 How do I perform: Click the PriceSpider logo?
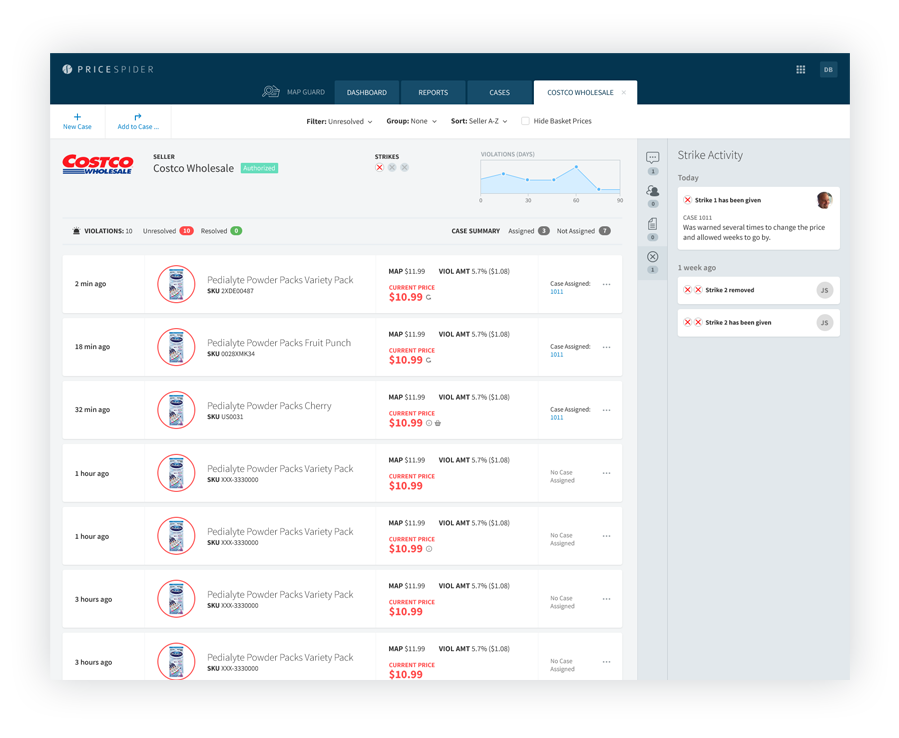[108, 69]
